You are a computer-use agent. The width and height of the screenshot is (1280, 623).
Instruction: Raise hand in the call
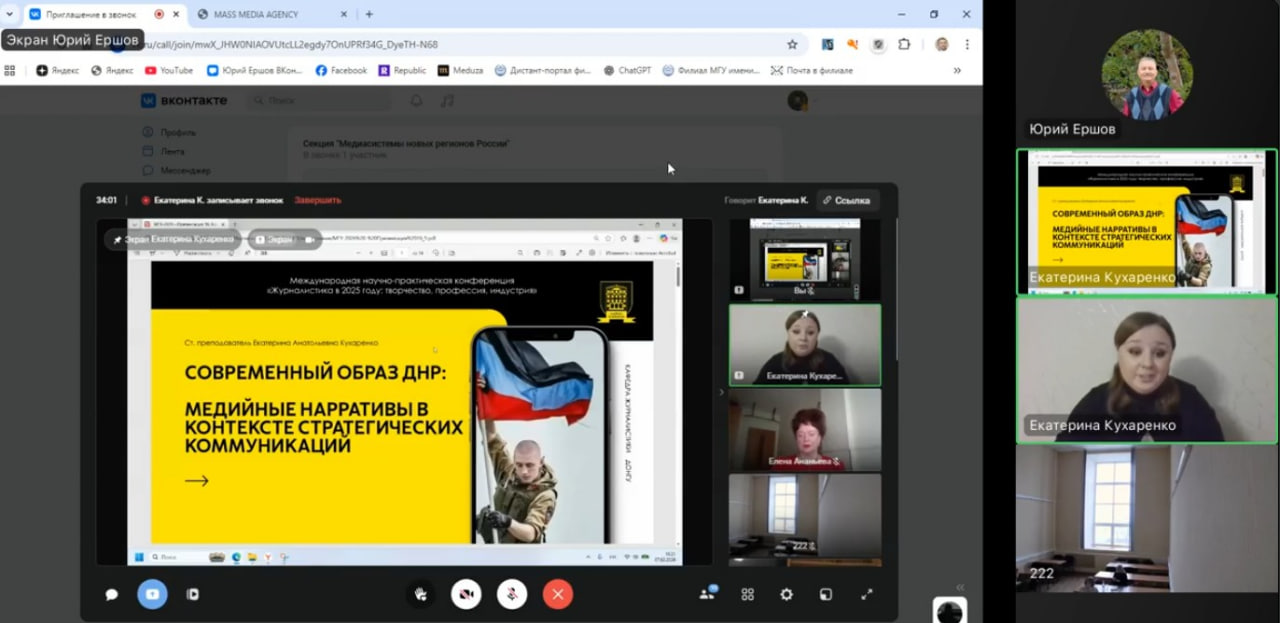(421, 594)
